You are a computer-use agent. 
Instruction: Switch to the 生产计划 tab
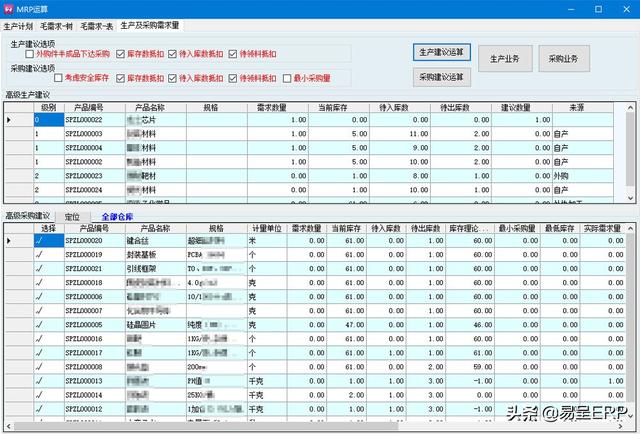20,23
